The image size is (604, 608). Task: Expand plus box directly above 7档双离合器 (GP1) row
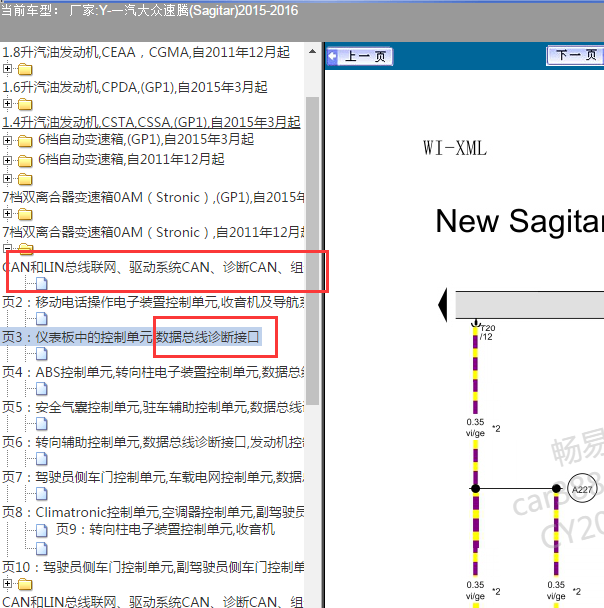click(x=7, y=178)
